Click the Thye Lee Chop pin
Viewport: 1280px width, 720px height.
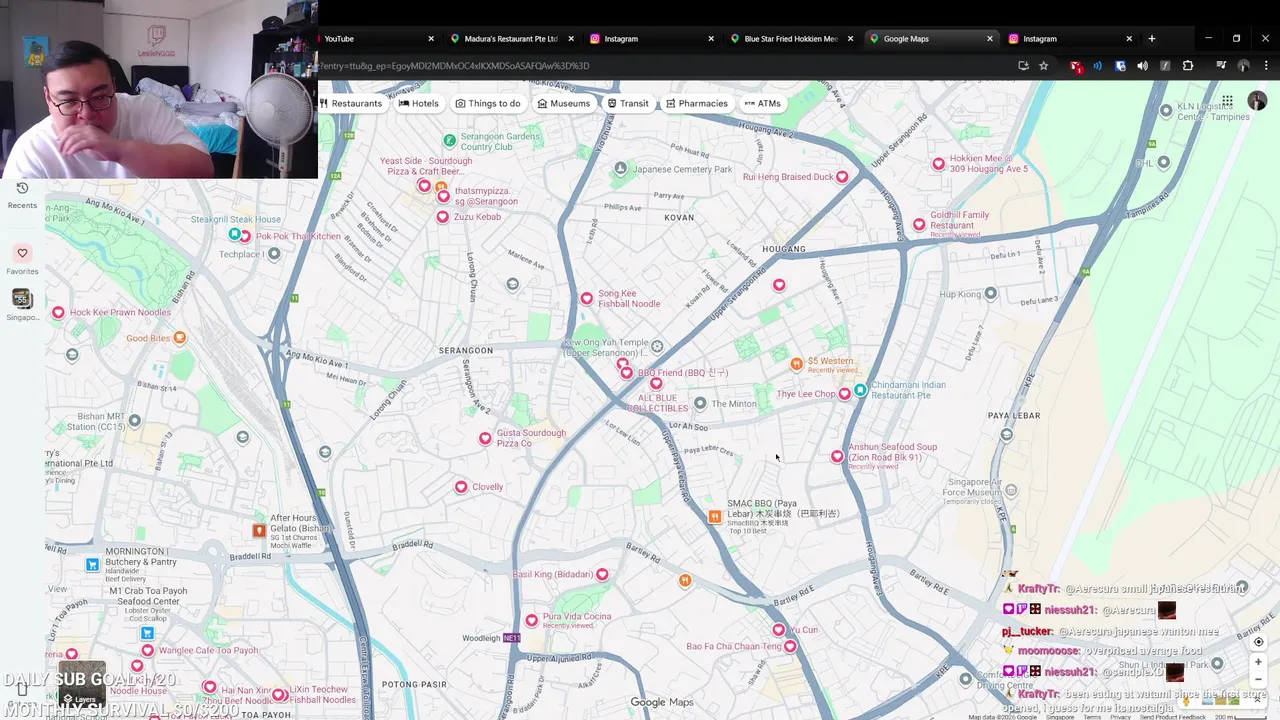[845, 394]
